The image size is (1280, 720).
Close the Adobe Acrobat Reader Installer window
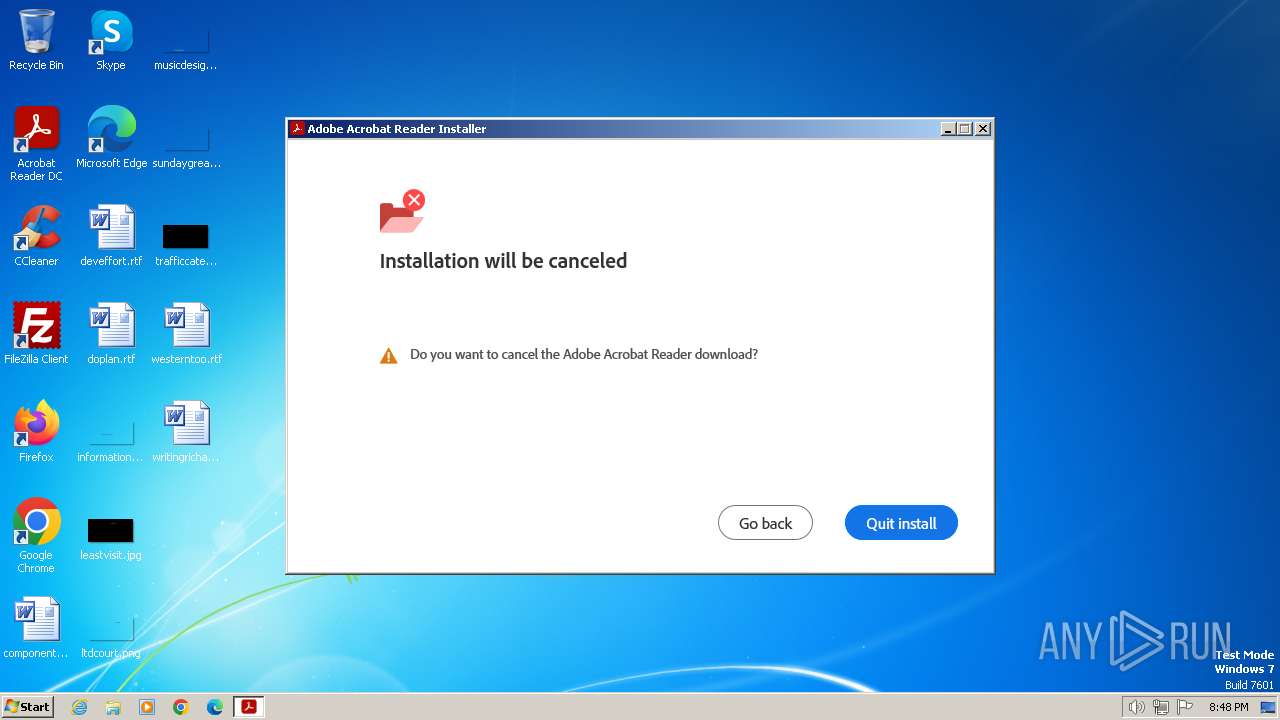983,129
